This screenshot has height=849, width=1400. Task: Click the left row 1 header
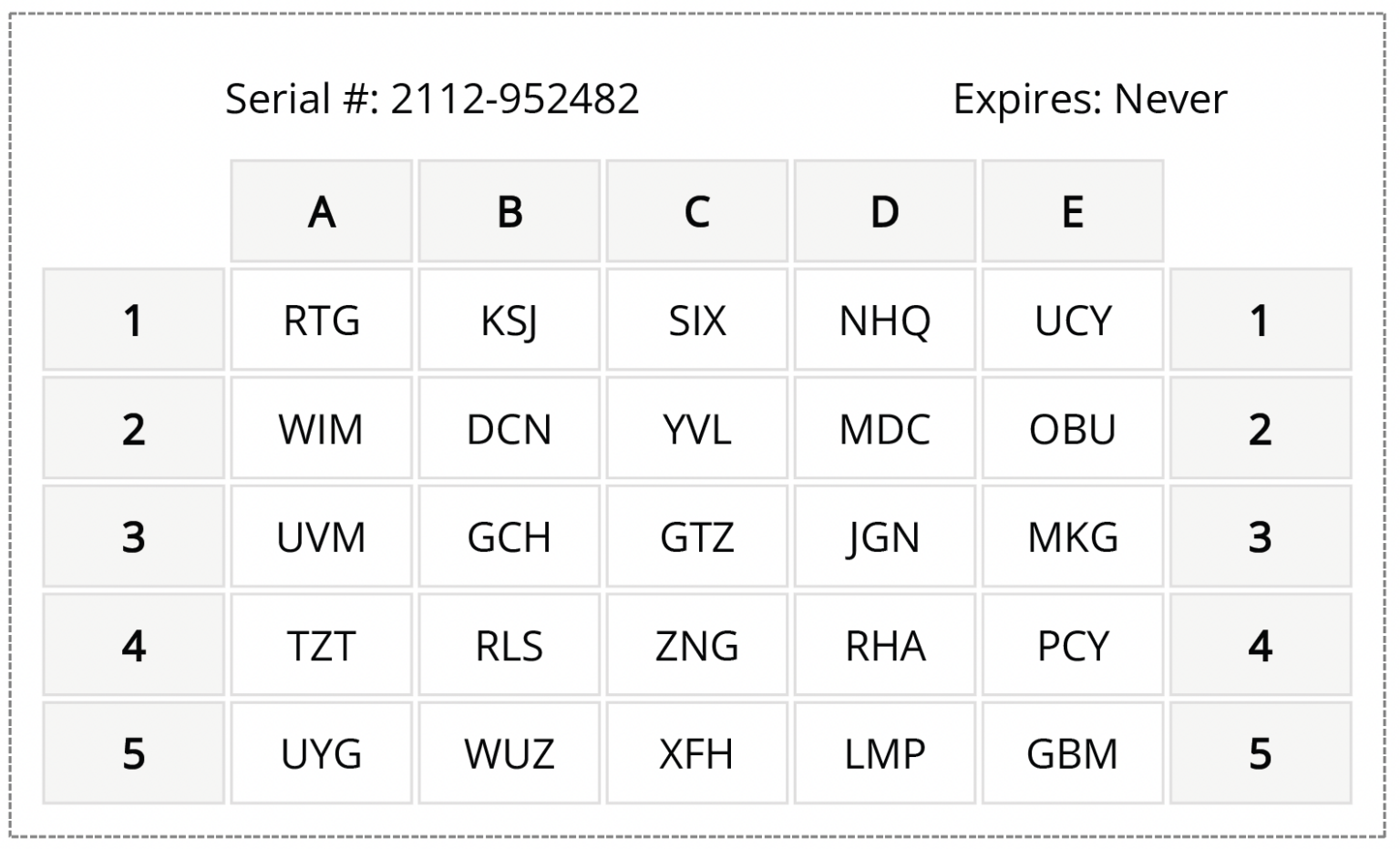pyautogui.click(x=133, y=320)
